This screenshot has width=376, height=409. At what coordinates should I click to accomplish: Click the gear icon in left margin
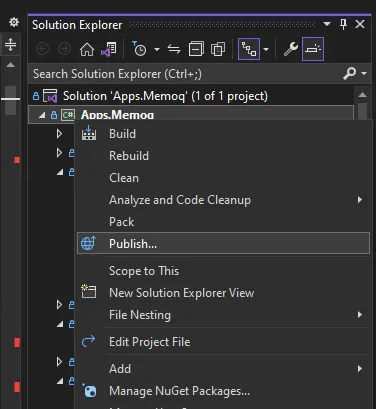14,22
